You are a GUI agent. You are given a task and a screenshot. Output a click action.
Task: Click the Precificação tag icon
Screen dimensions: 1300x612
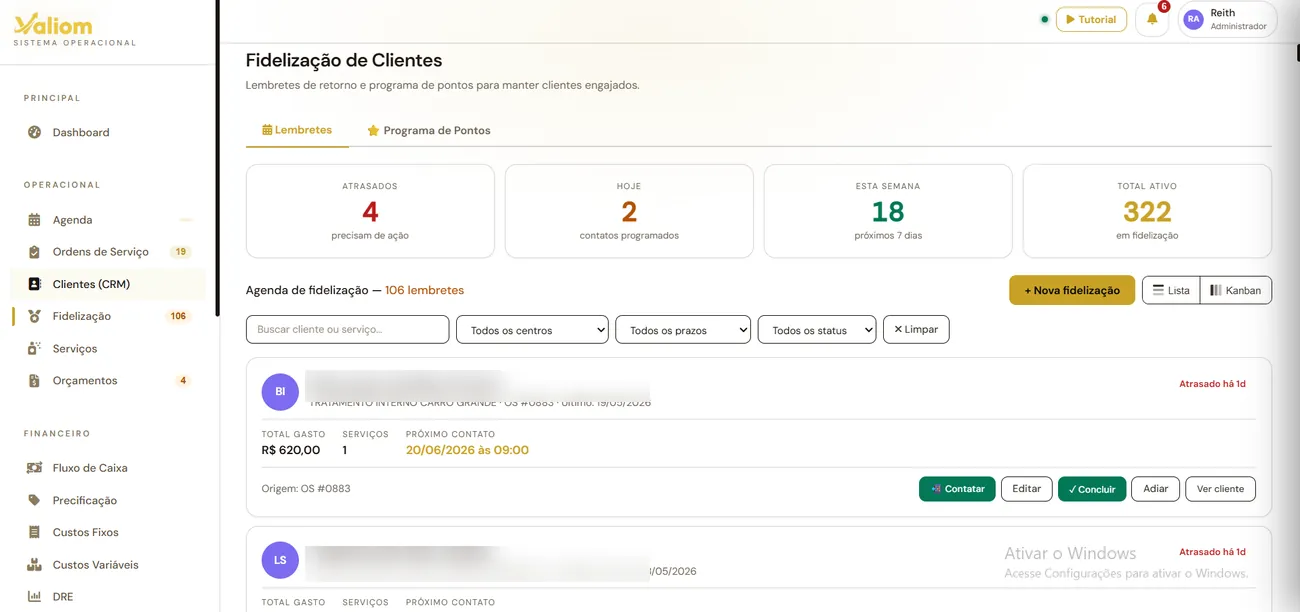34,500
